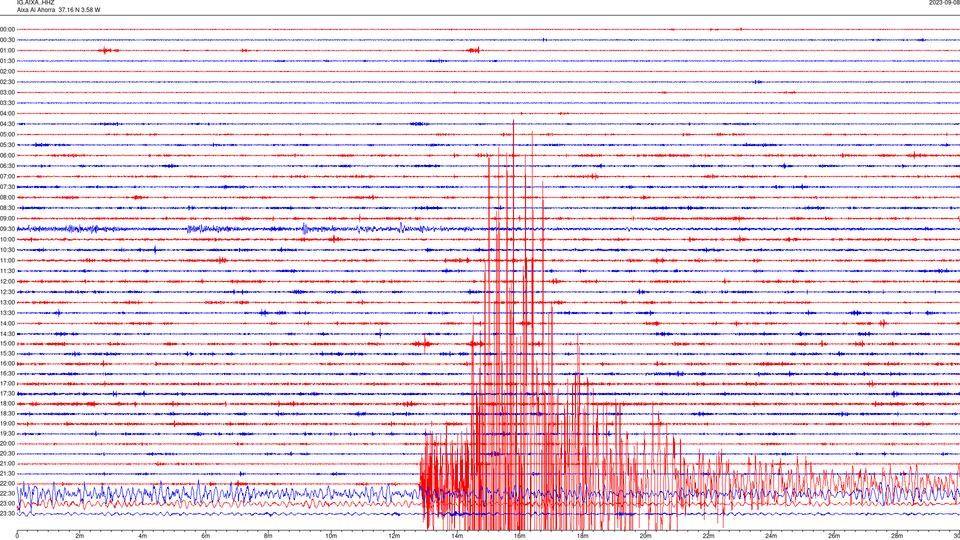This screenshot has height=540, width=960.
Task: Click the '07:30' time label
Action: (7, 187)
